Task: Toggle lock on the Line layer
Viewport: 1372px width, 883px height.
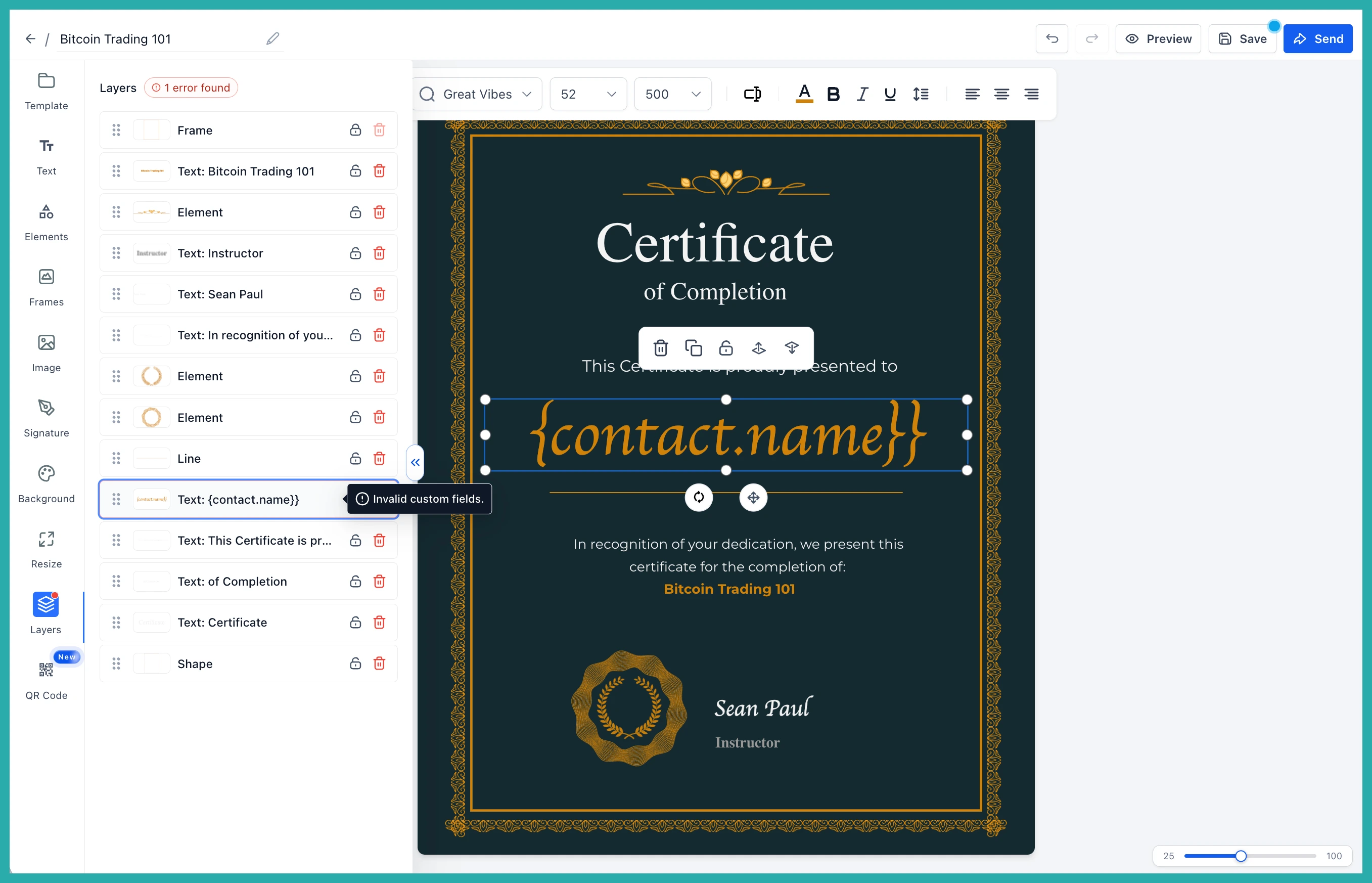Action: [355, 458]
